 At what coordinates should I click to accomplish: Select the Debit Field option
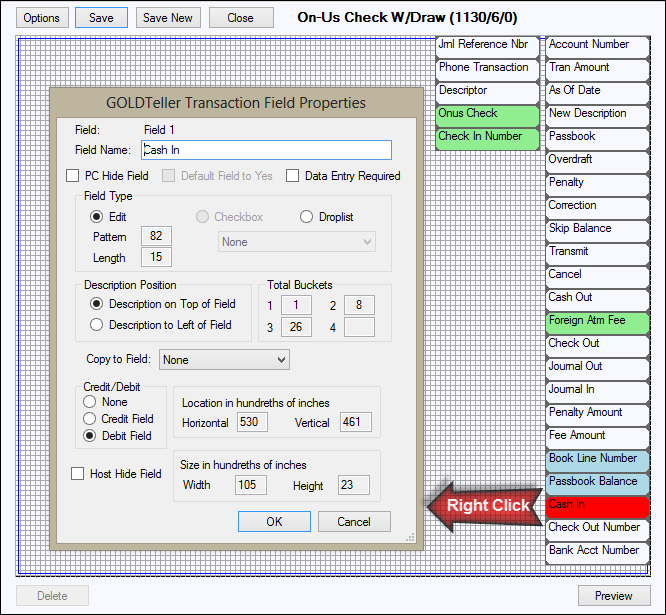(89, 435)
